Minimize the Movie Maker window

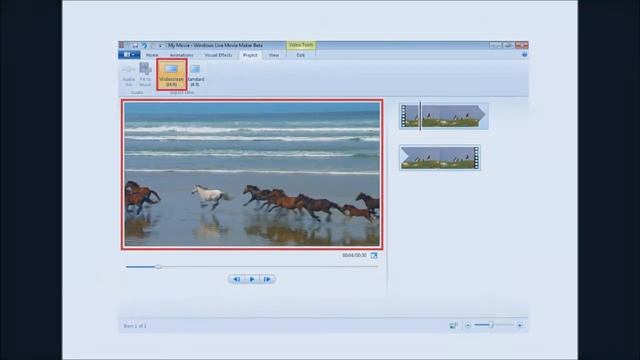495,45
